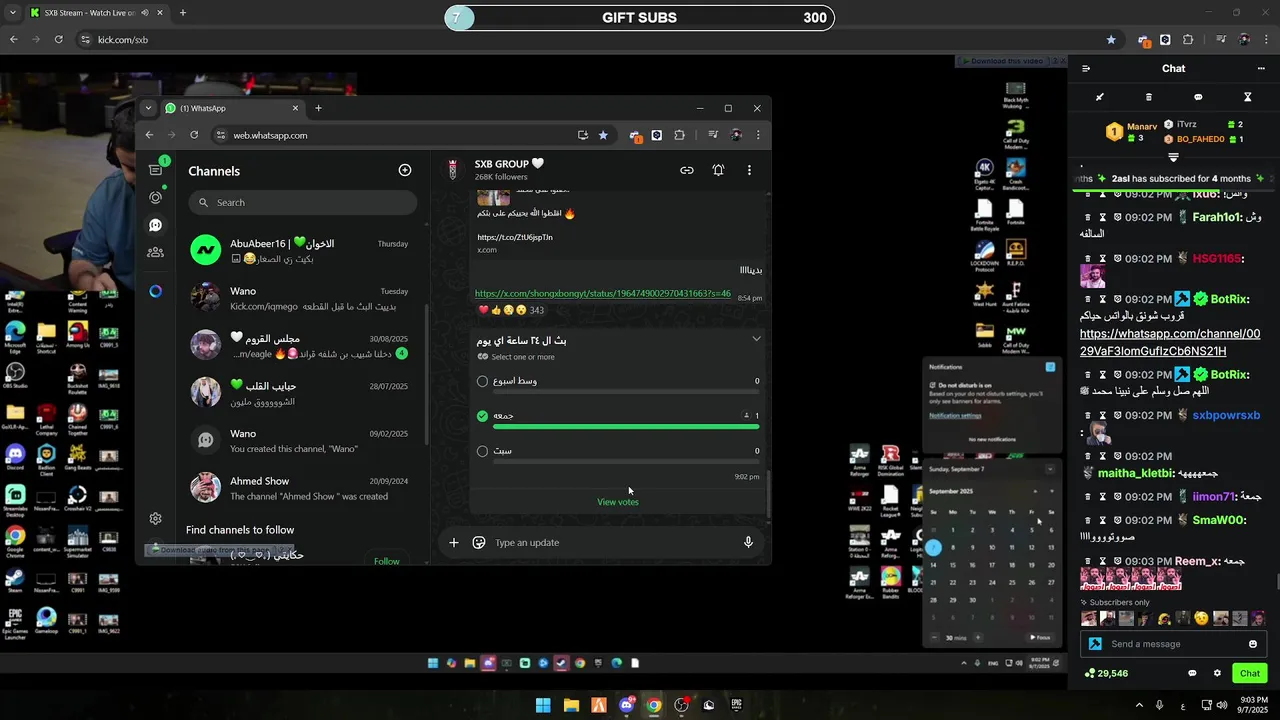Bookmark kick.com page with the star icon

click(x=1111, y=40)
